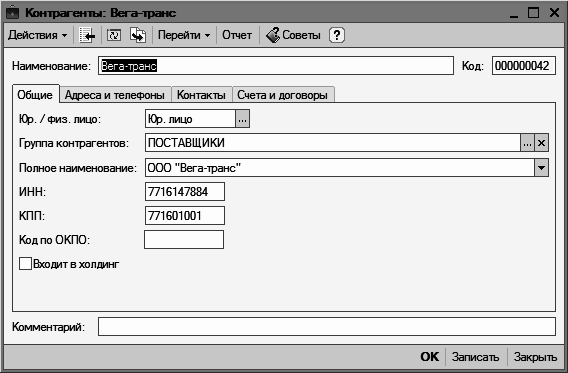The width and height of the screenshot is (568, 373).
Task: Click the Код field 000000042
Action: 523,66
